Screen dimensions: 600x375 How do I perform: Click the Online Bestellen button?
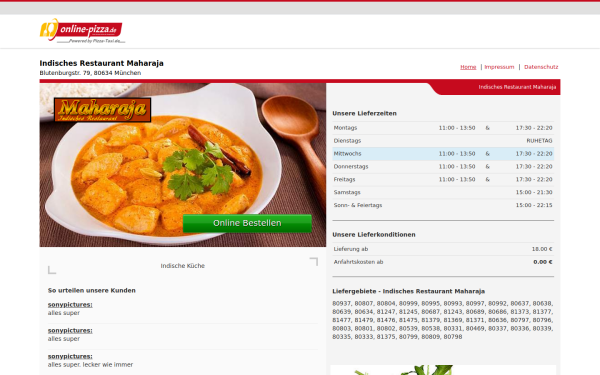[247, 223]
